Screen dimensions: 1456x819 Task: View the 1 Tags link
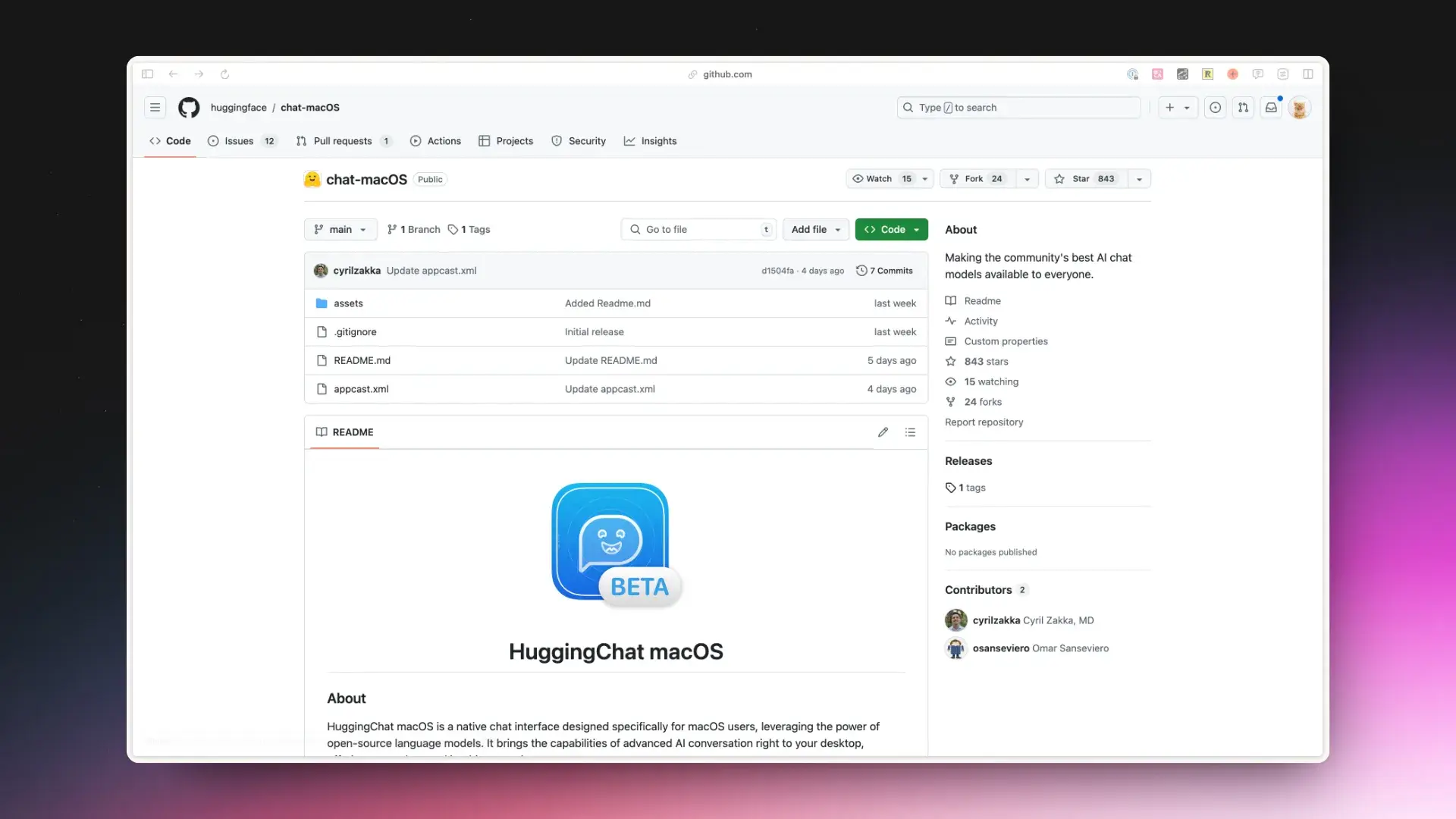[x=469, y=230]
